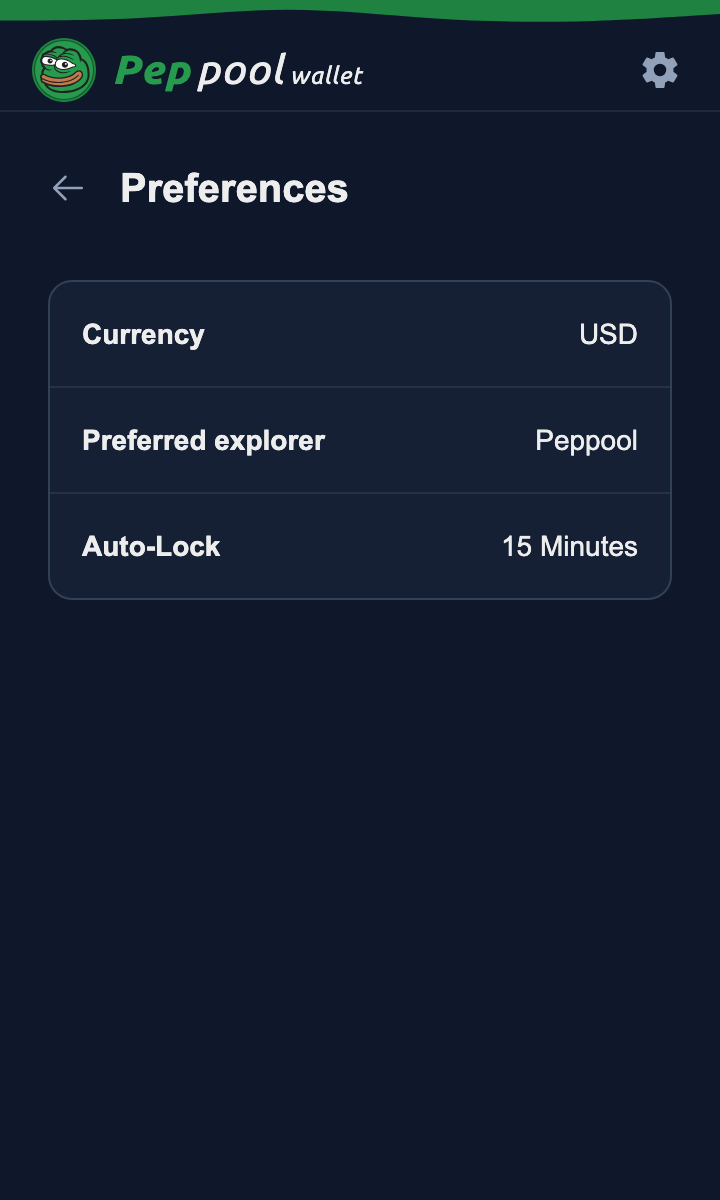Screen dimensions: 720x1200
Task: Open settings with the gear icon
Action: tap(660, 70)
